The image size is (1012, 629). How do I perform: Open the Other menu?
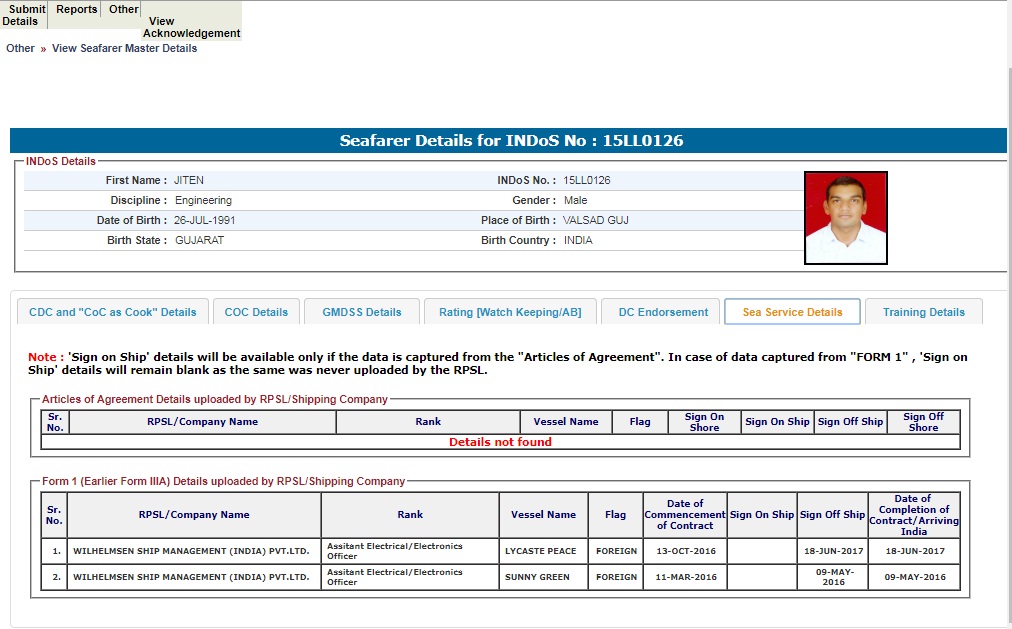point(124,10)
